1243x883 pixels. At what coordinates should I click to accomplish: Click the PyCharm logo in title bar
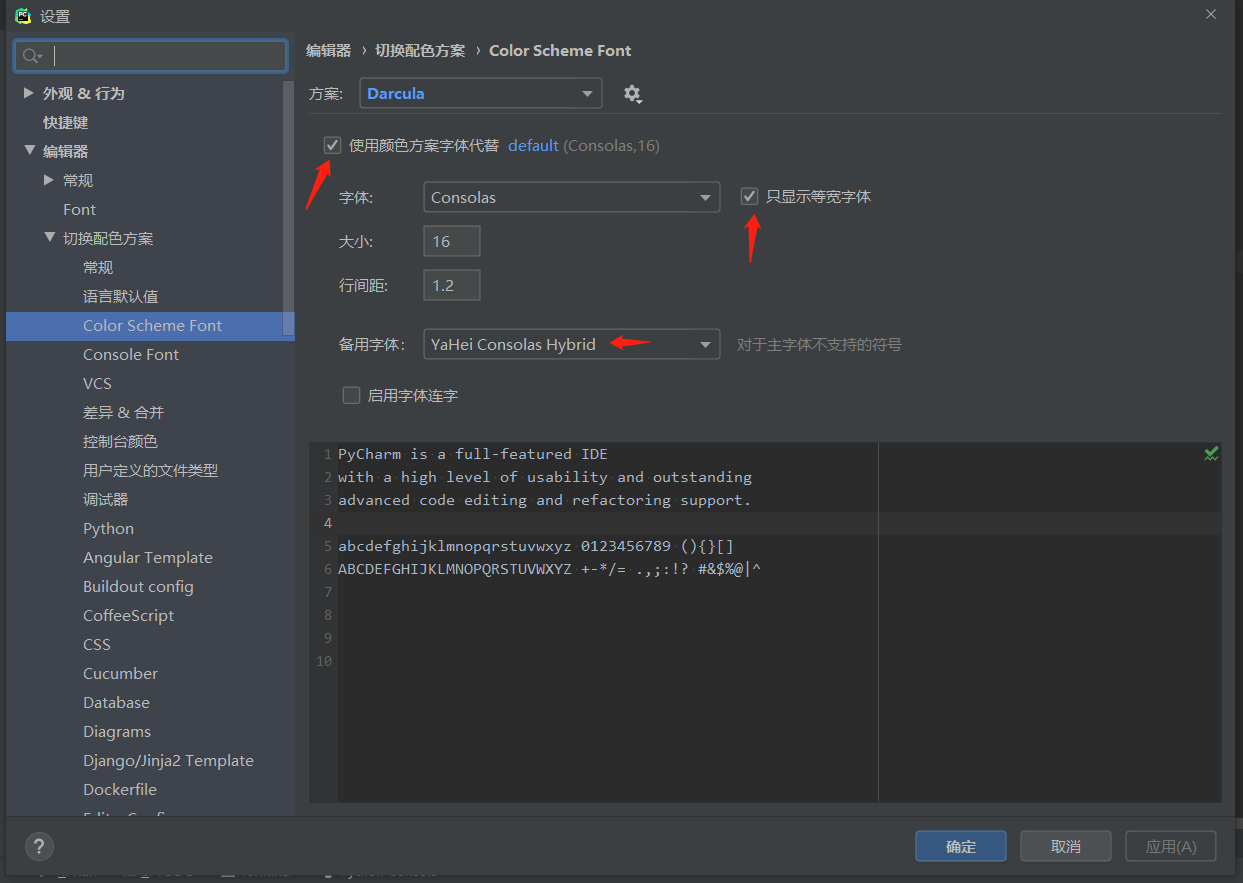(x=22, y=15)
